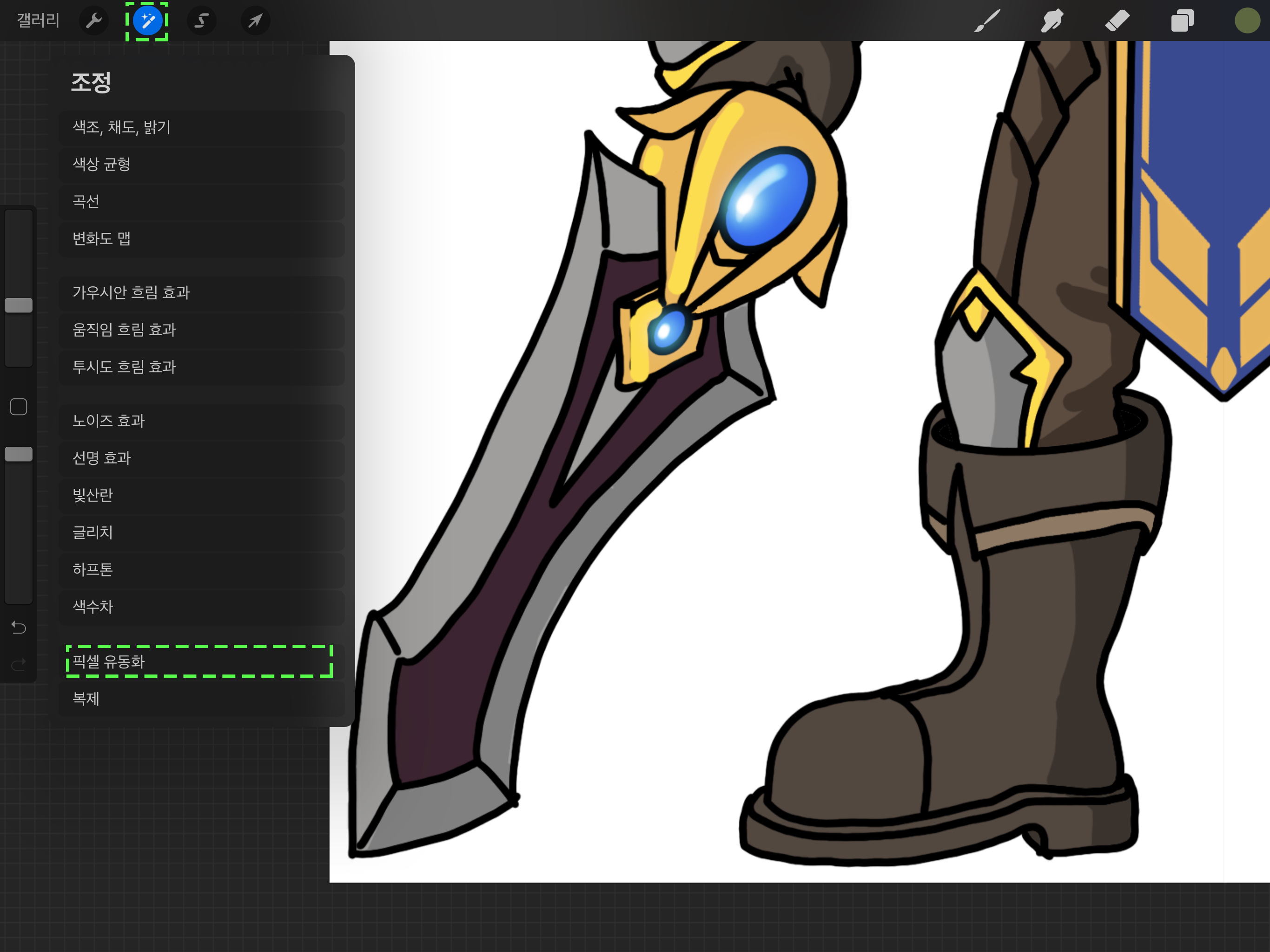Open the Selection tool
The image size is (1270, 952).
click(201, 21)
